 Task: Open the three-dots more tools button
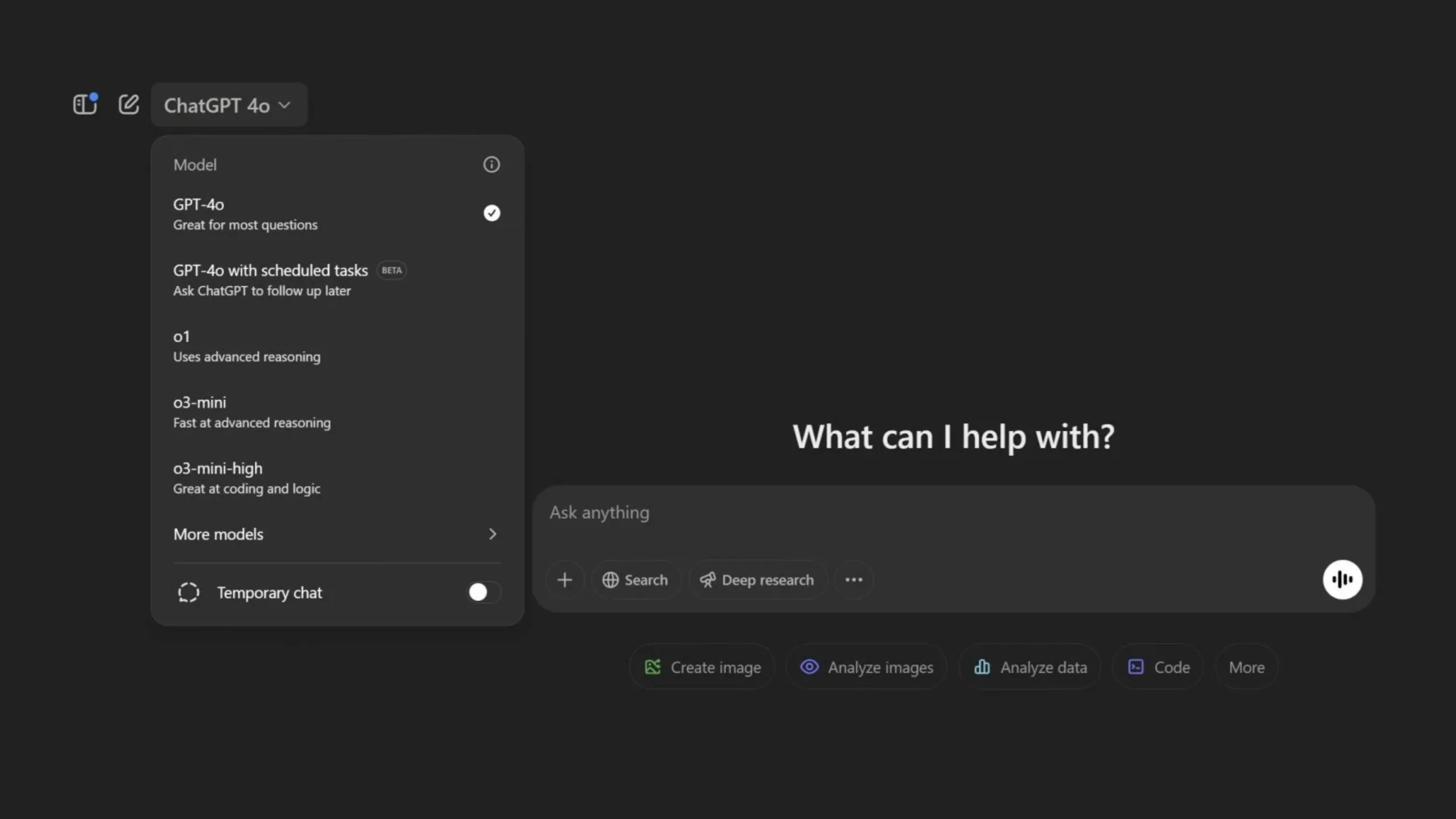[854, 580]
